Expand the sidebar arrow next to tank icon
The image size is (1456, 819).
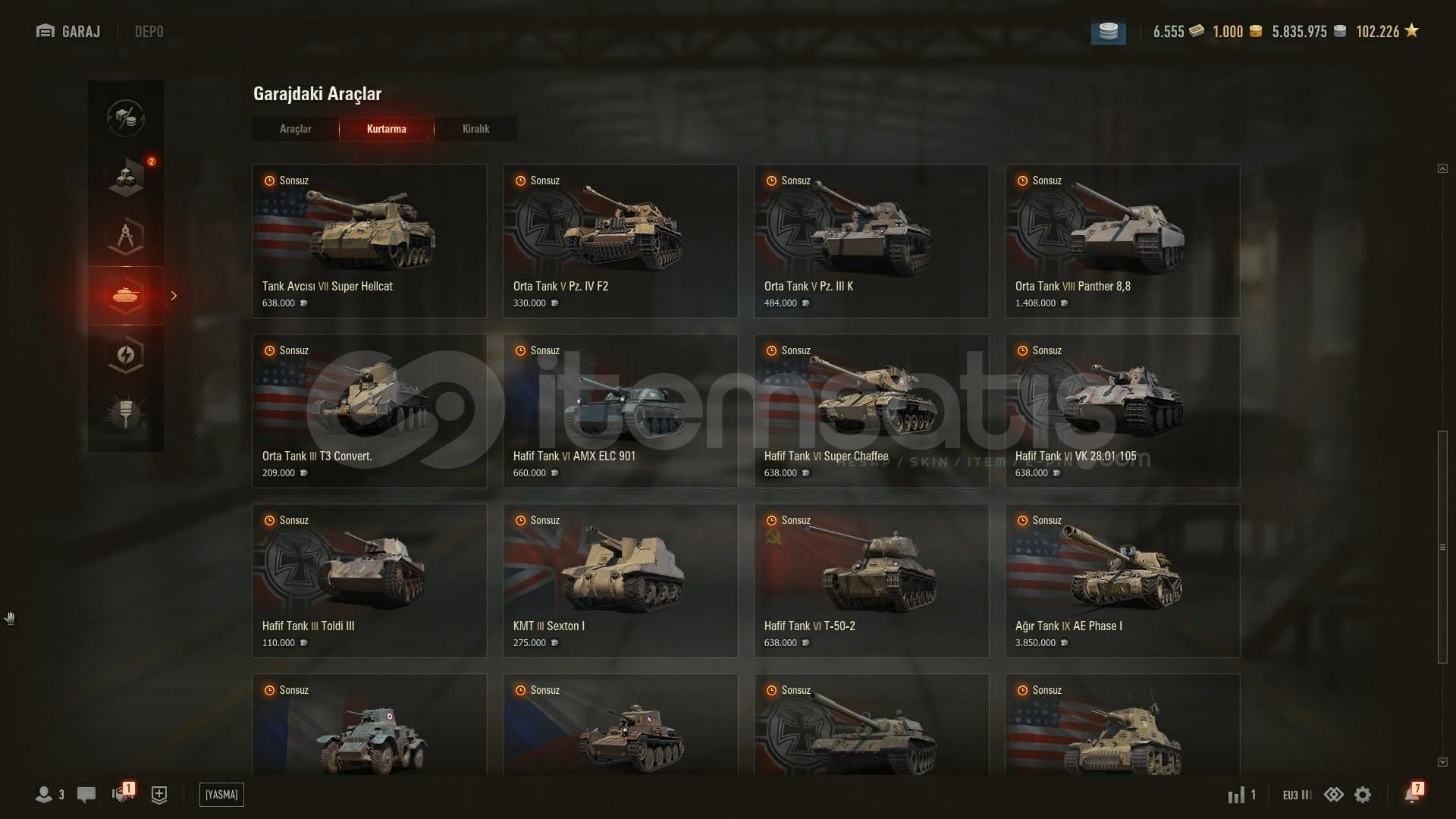[174, 296]
